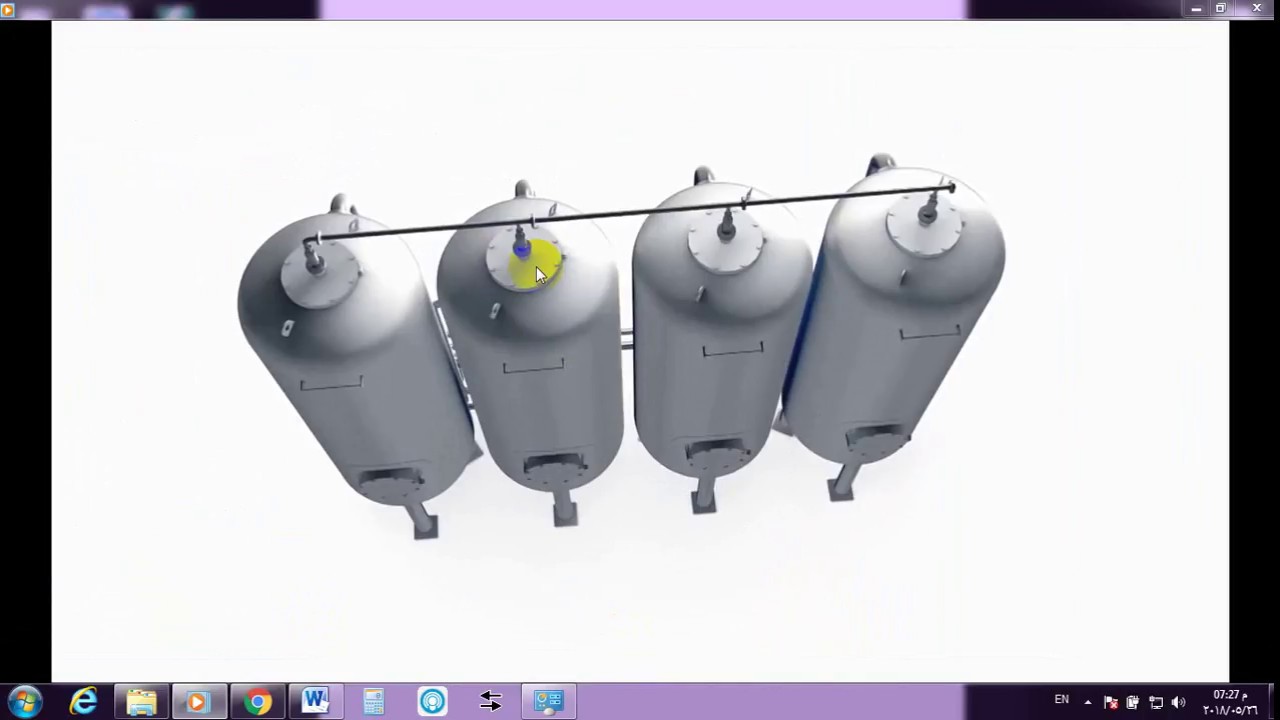The width and height of the screenshot is (1280, 720).
Task: Open Windows Explorer folder in taskbar
Action: point(141,702)
